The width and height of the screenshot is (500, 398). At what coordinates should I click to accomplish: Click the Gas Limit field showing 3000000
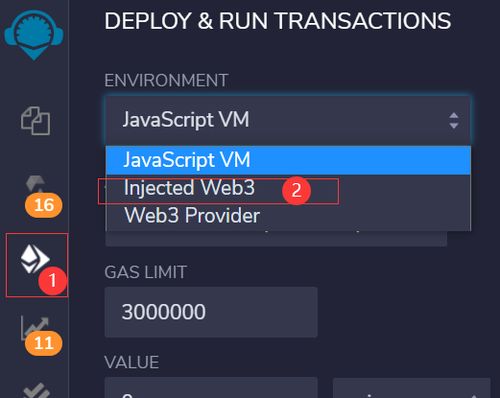pos(211,312)
